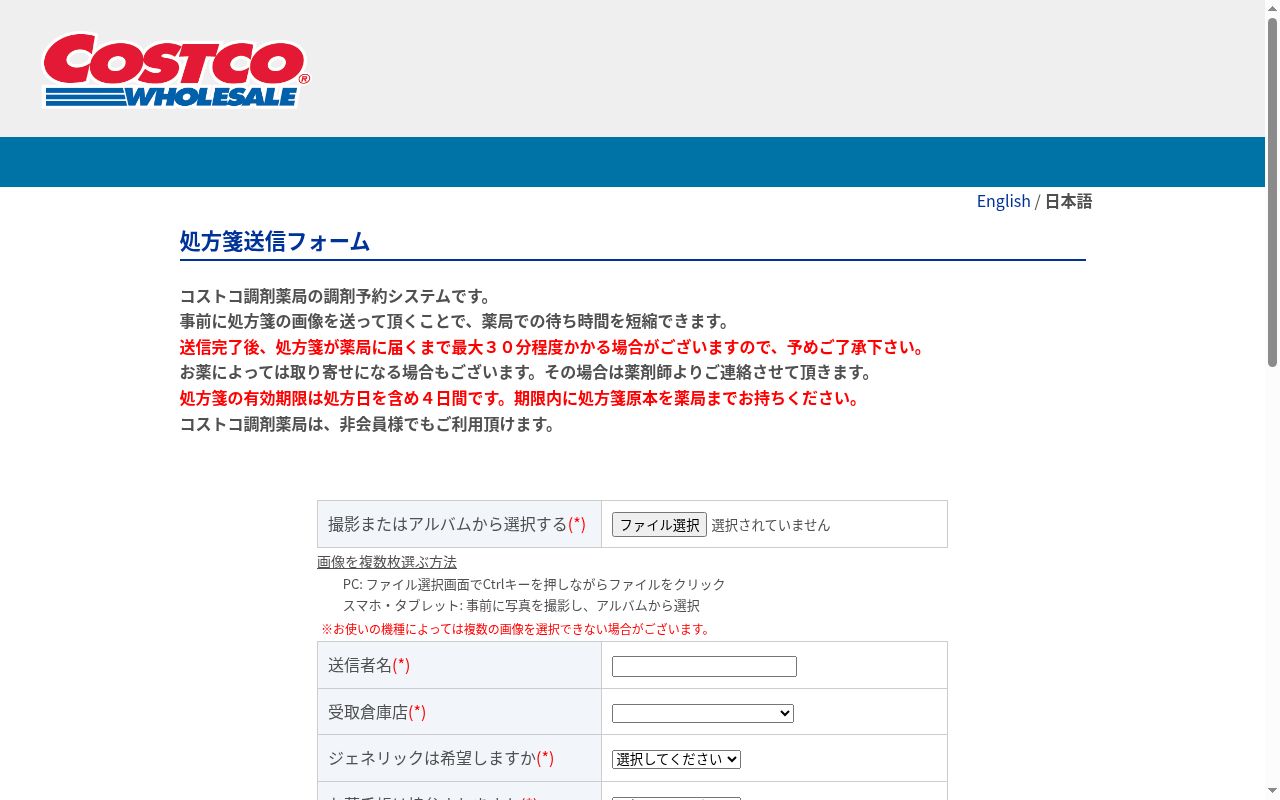Image resolution: width=1280 pixels, height=800 pixels.
Task: Click the 非会員様でもご利用頂けます line
Action: (x=368, y=424)
